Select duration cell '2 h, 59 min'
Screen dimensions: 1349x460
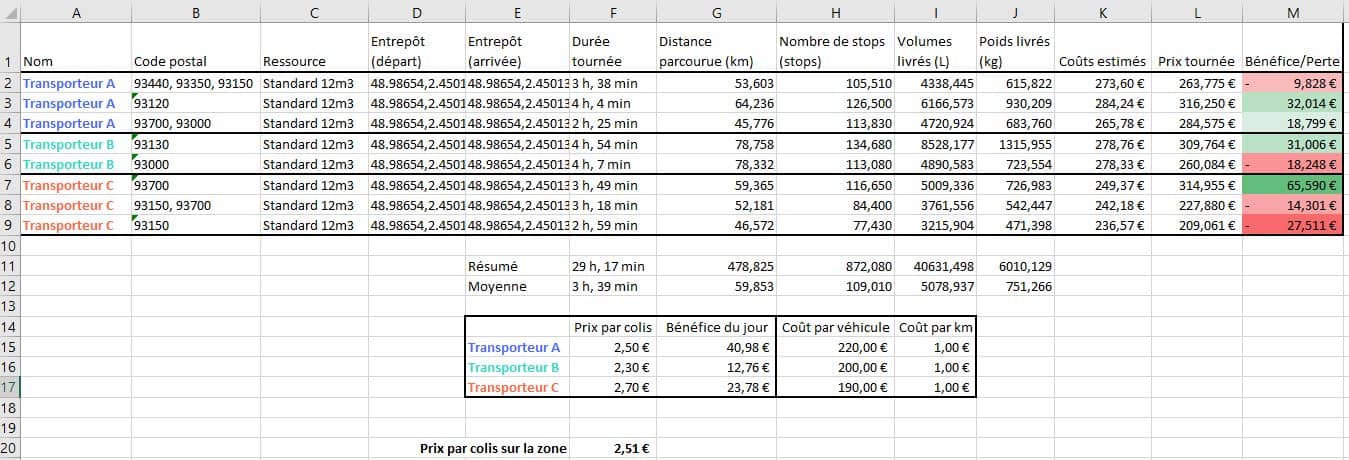tap(612, 226)
